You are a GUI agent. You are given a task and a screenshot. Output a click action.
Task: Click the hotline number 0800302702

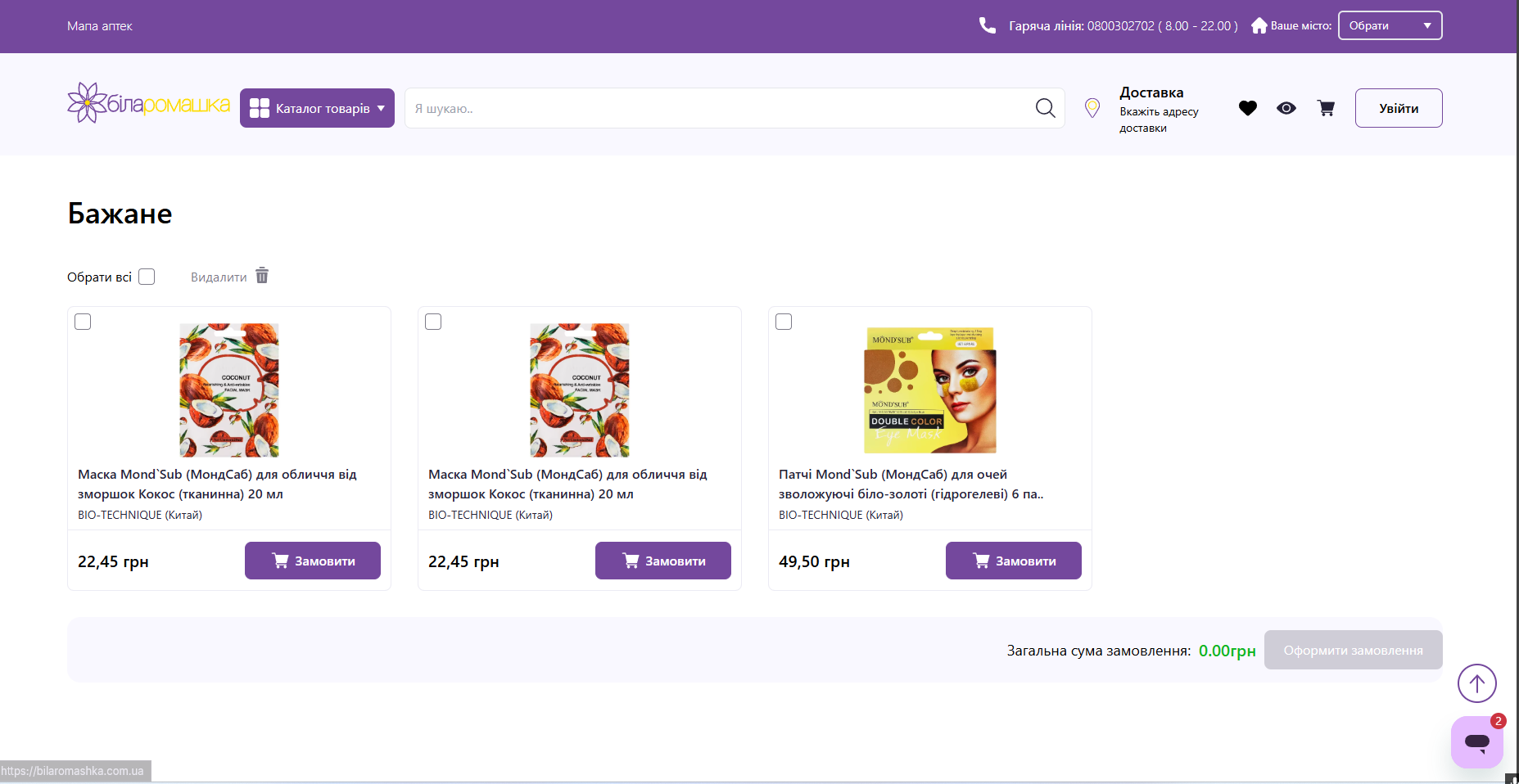[1121, 26]
